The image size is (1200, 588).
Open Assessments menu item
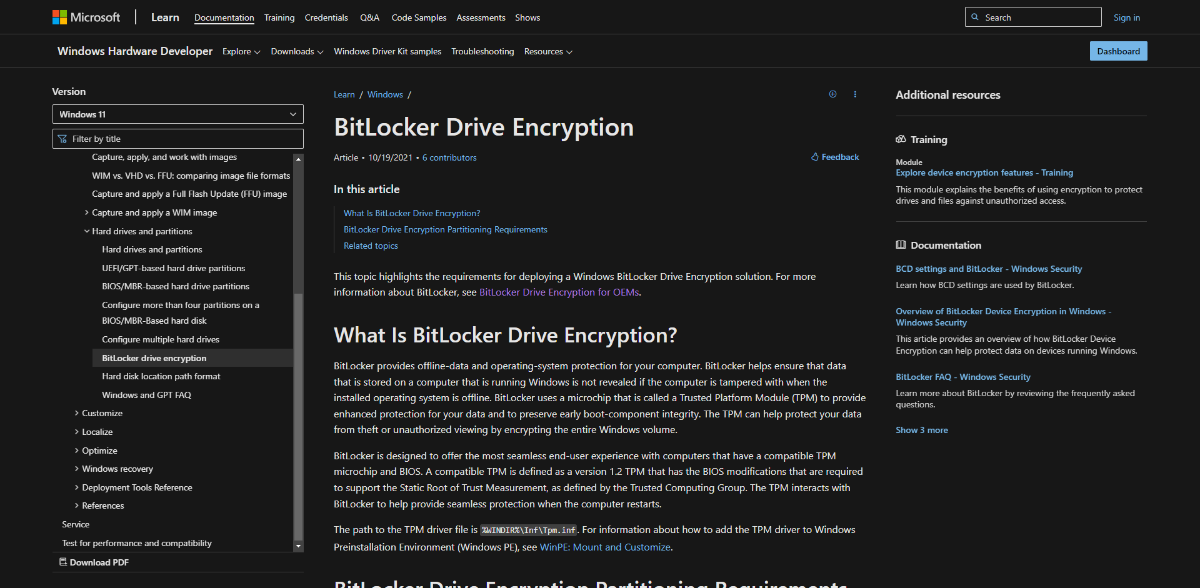[481, 18]
